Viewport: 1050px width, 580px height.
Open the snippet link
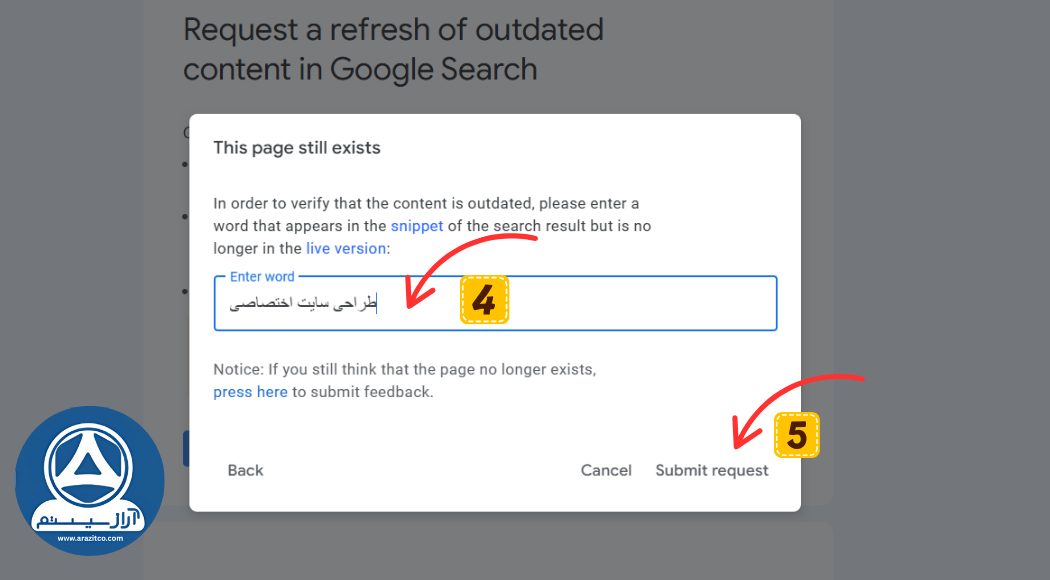[x=417, y=226]
